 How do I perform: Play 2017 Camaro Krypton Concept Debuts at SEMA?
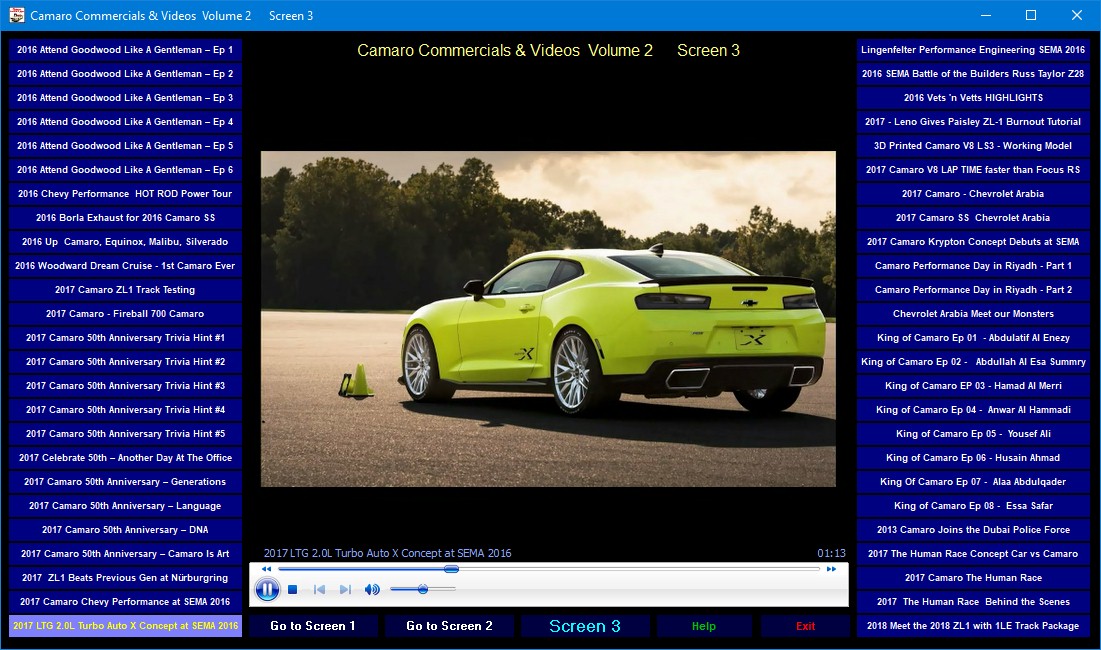point(973,241)
